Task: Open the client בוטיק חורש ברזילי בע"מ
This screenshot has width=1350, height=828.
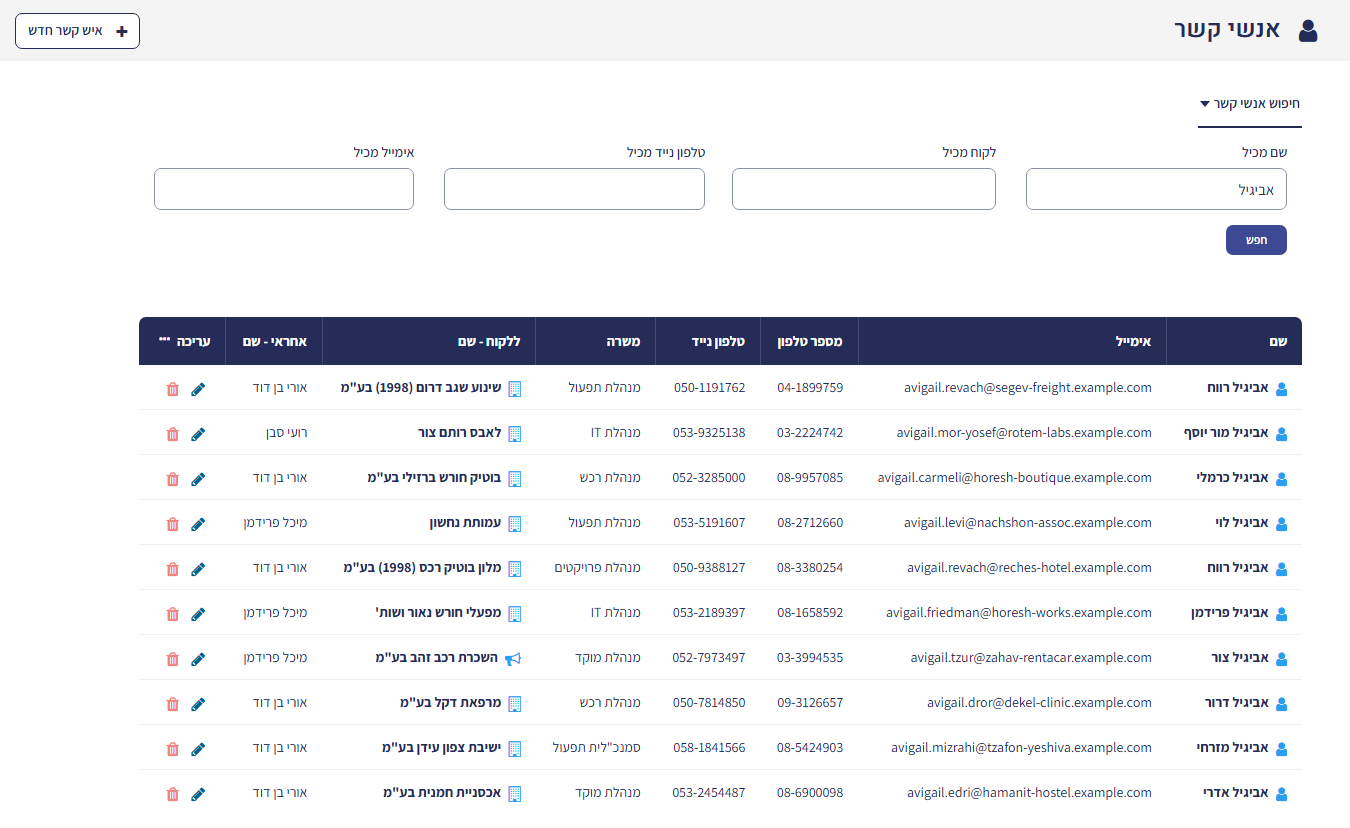Action: tap(435, 478)
